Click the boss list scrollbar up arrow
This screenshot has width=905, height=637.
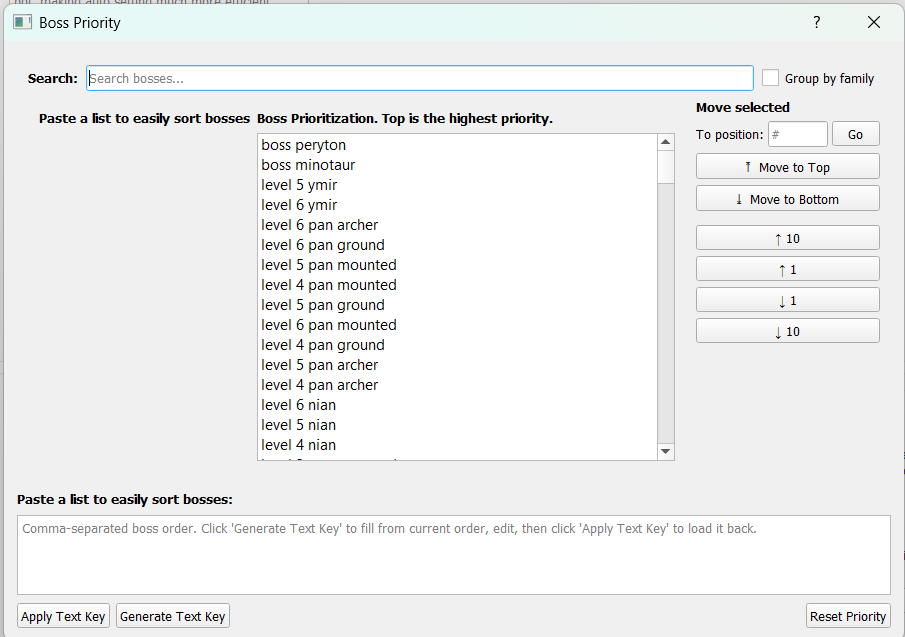[665, 142]
